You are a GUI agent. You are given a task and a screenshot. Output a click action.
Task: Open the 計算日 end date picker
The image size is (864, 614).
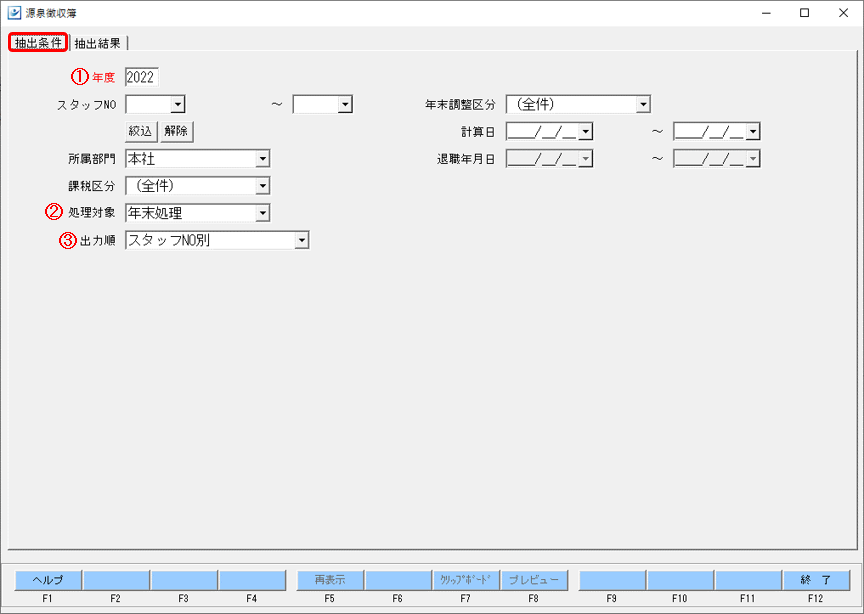(753, 132)
